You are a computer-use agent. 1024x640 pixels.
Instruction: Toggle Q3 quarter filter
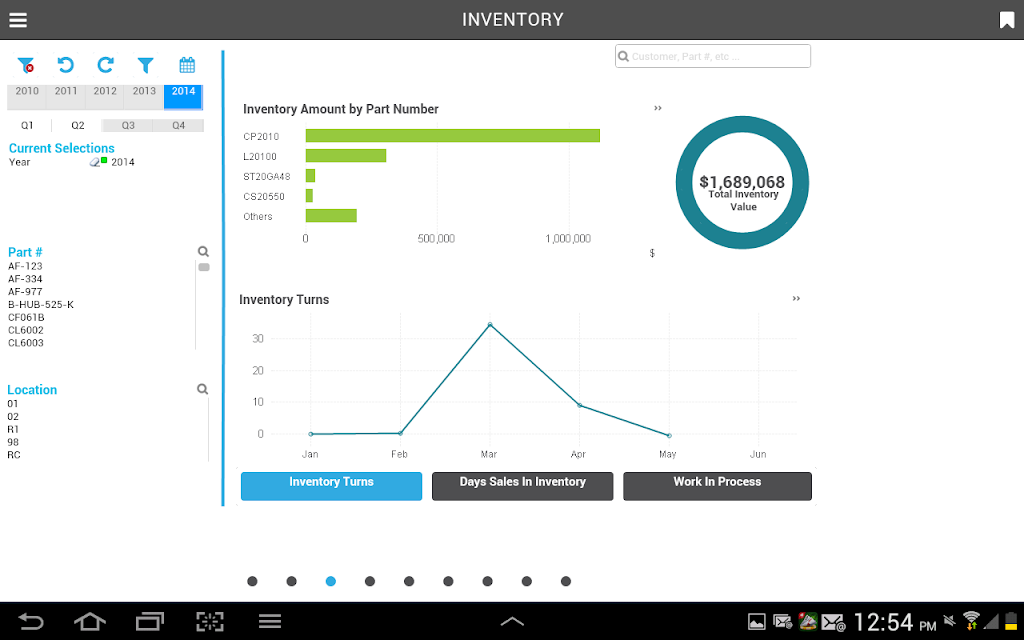tap(128, 125)
